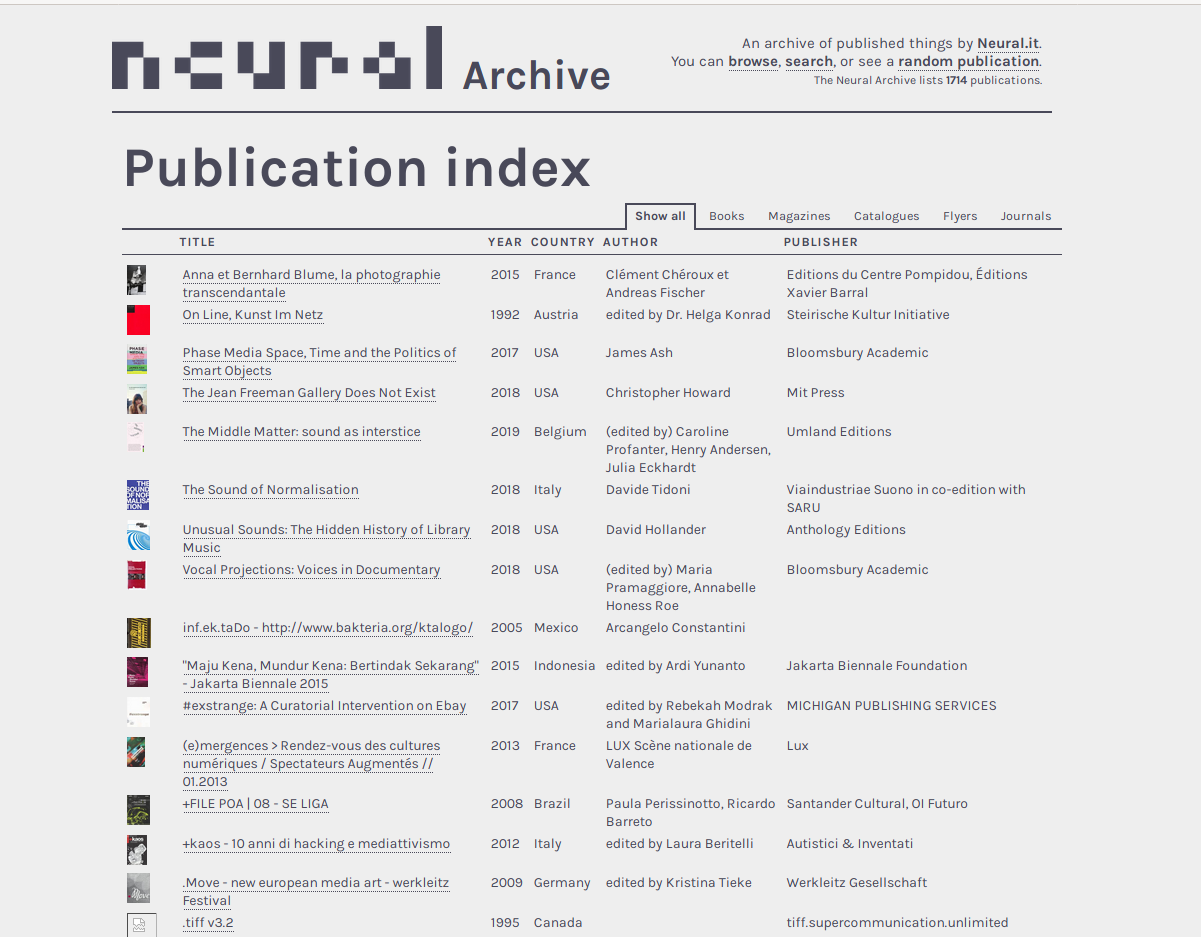Open thumbnail for Phase Media Space
The image size is (1201, 937).
[x=137, y=360]
